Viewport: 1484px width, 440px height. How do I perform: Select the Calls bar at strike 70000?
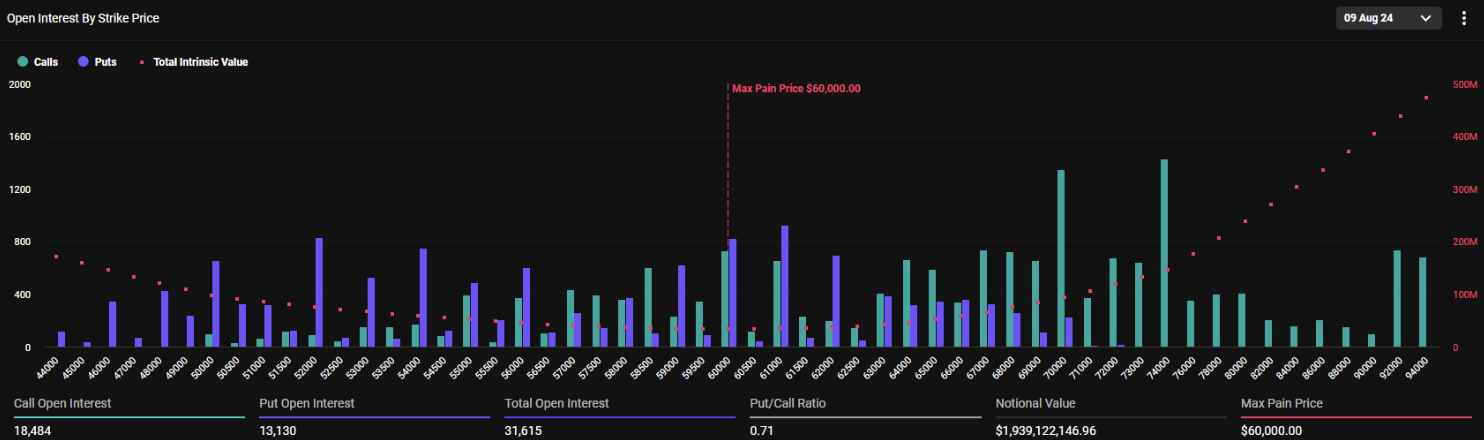pos(1061,258)
